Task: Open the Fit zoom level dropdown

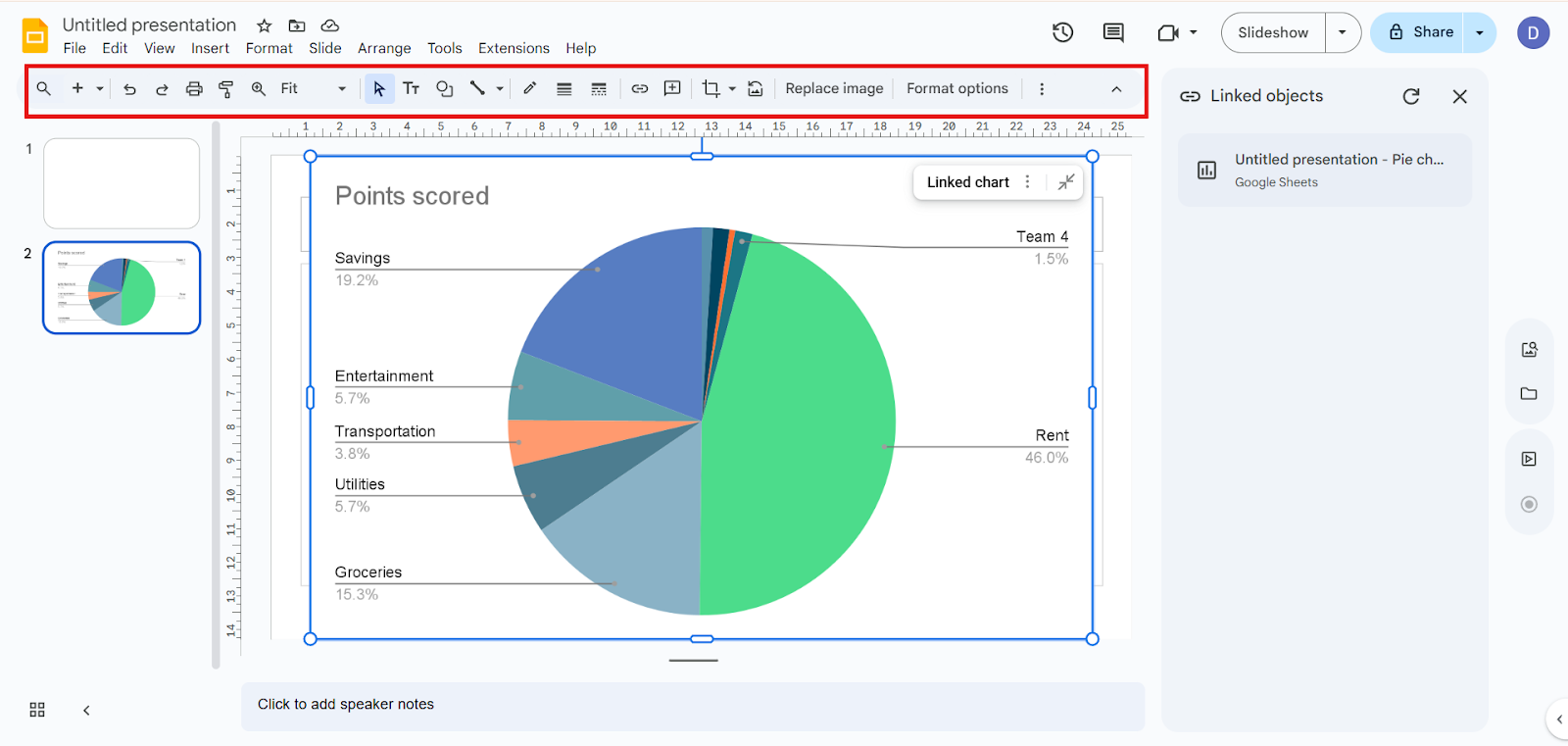Action: [x=313, y=89]
